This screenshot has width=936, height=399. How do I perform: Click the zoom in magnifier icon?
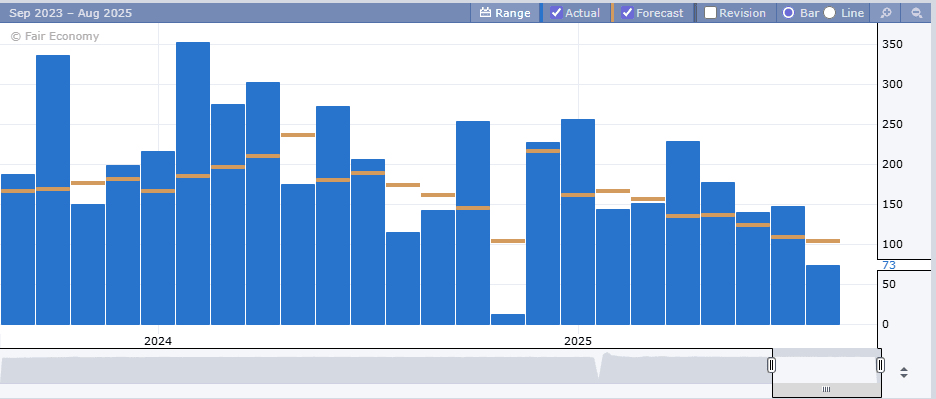(x=886, y=13)
